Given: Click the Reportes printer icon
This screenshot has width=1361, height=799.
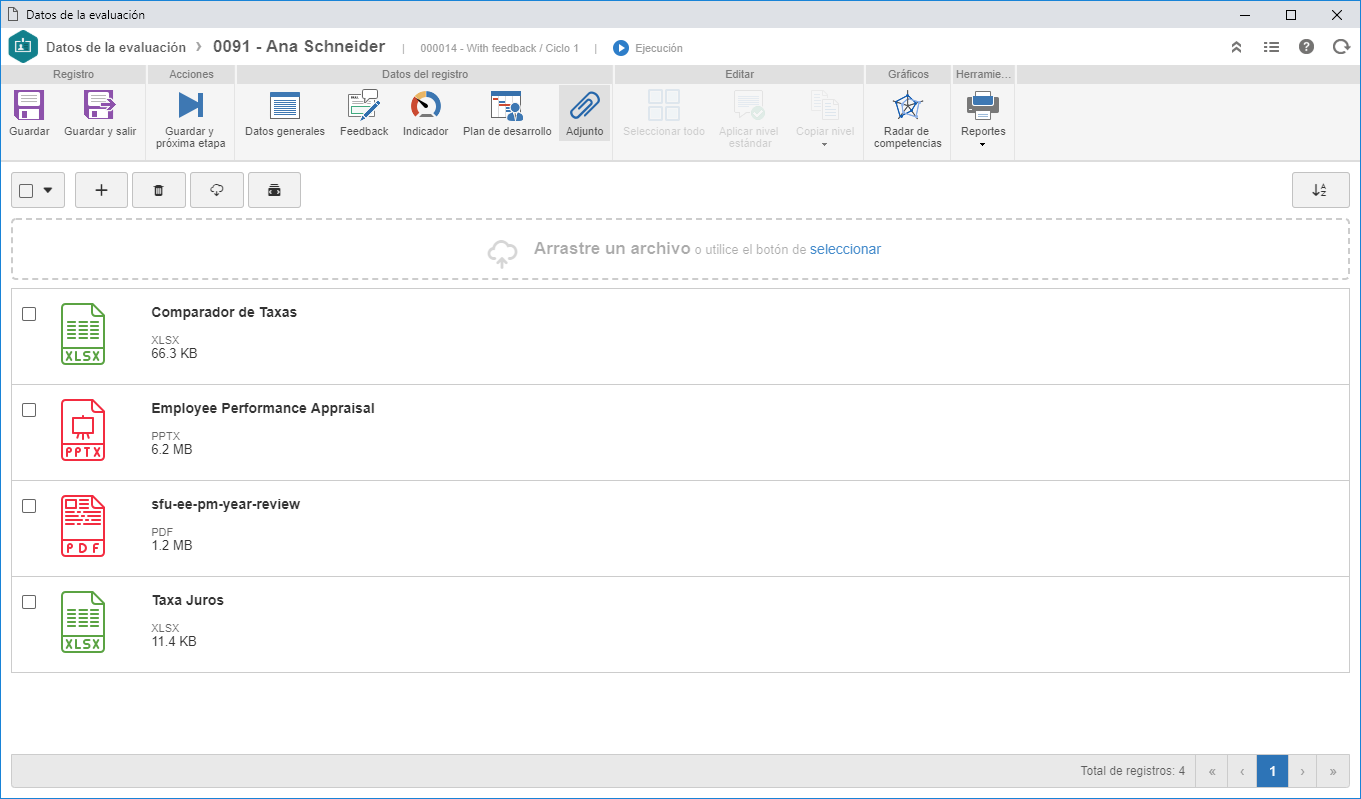Looking at the screenshot, I should click(x=983, y=105).
